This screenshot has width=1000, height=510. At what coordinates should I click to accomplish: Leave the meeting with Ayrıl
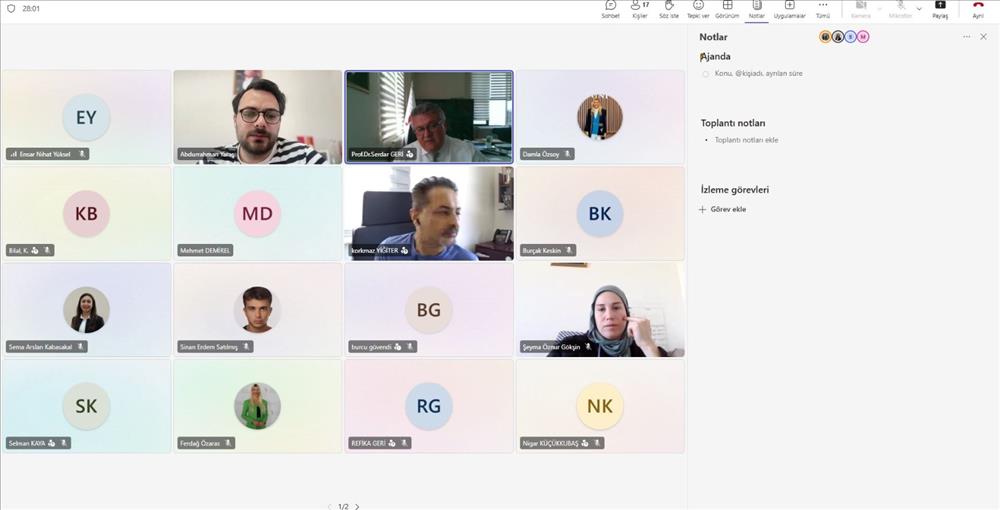click(x=978, y=9)
